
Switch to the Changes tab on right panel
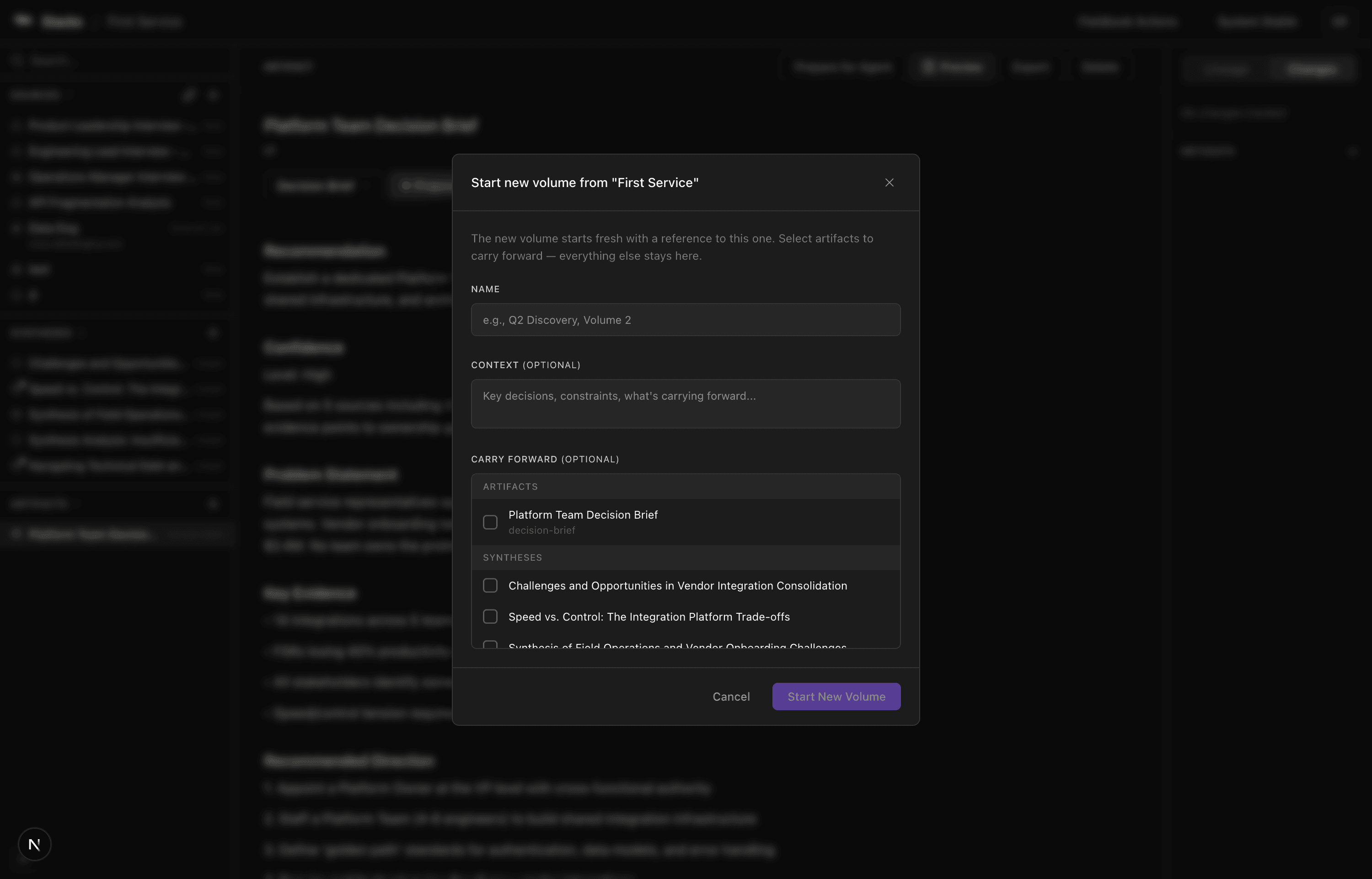point(1311,70)
